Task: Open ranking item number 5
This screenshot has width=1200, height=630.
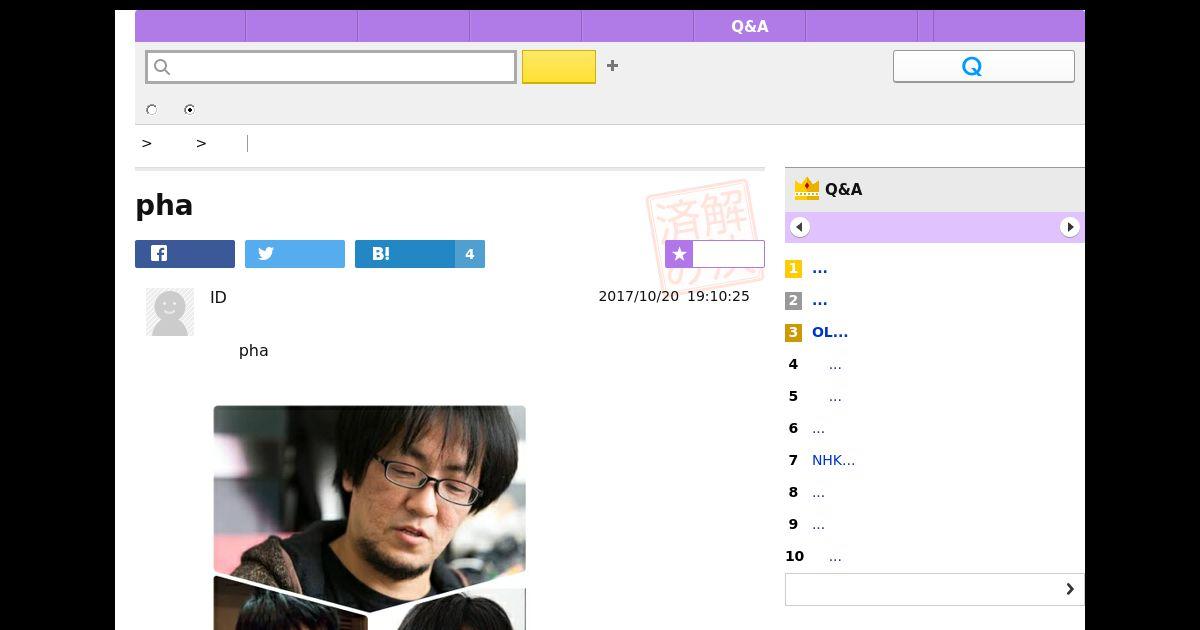Action: (x=835, y=397)
